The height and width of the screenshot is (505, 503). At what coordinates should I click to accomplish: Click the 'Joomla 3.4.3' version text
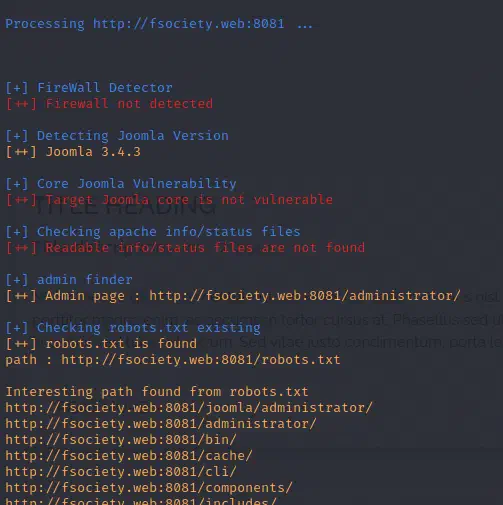93,152
